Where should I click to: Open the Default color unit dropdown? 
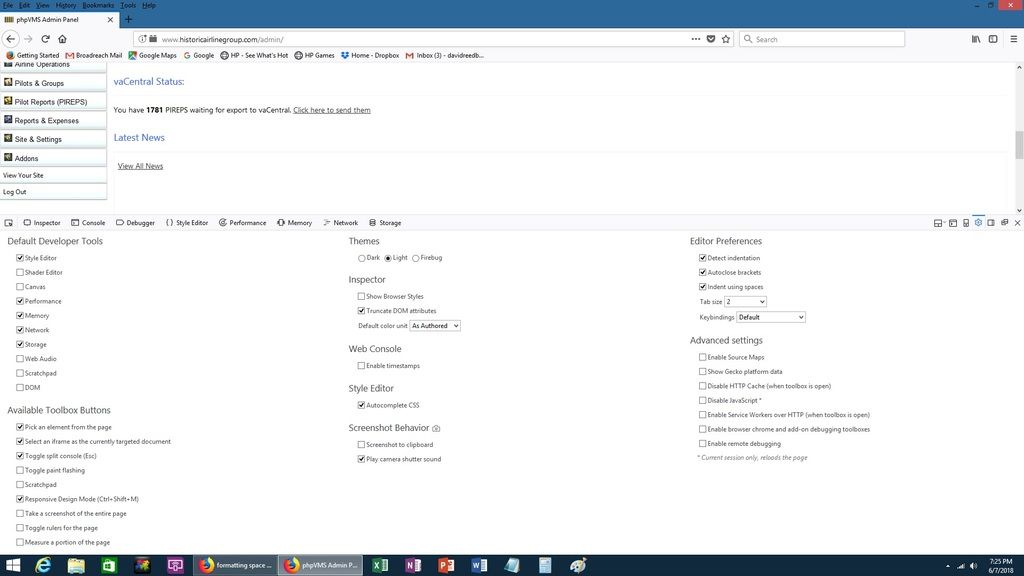tap(435, 326)
